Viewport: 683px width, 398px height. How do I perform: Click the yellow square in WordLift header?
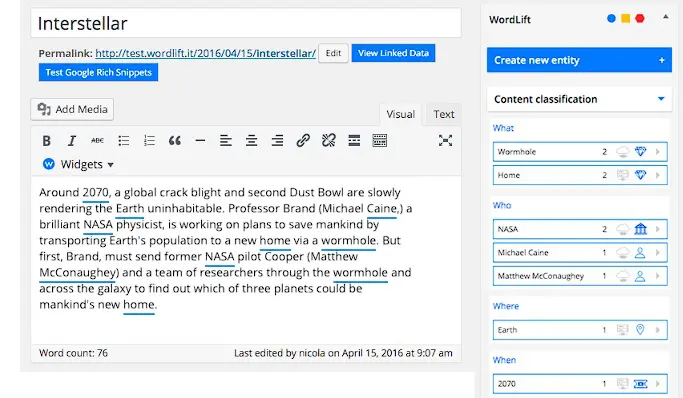coord(626,18)
